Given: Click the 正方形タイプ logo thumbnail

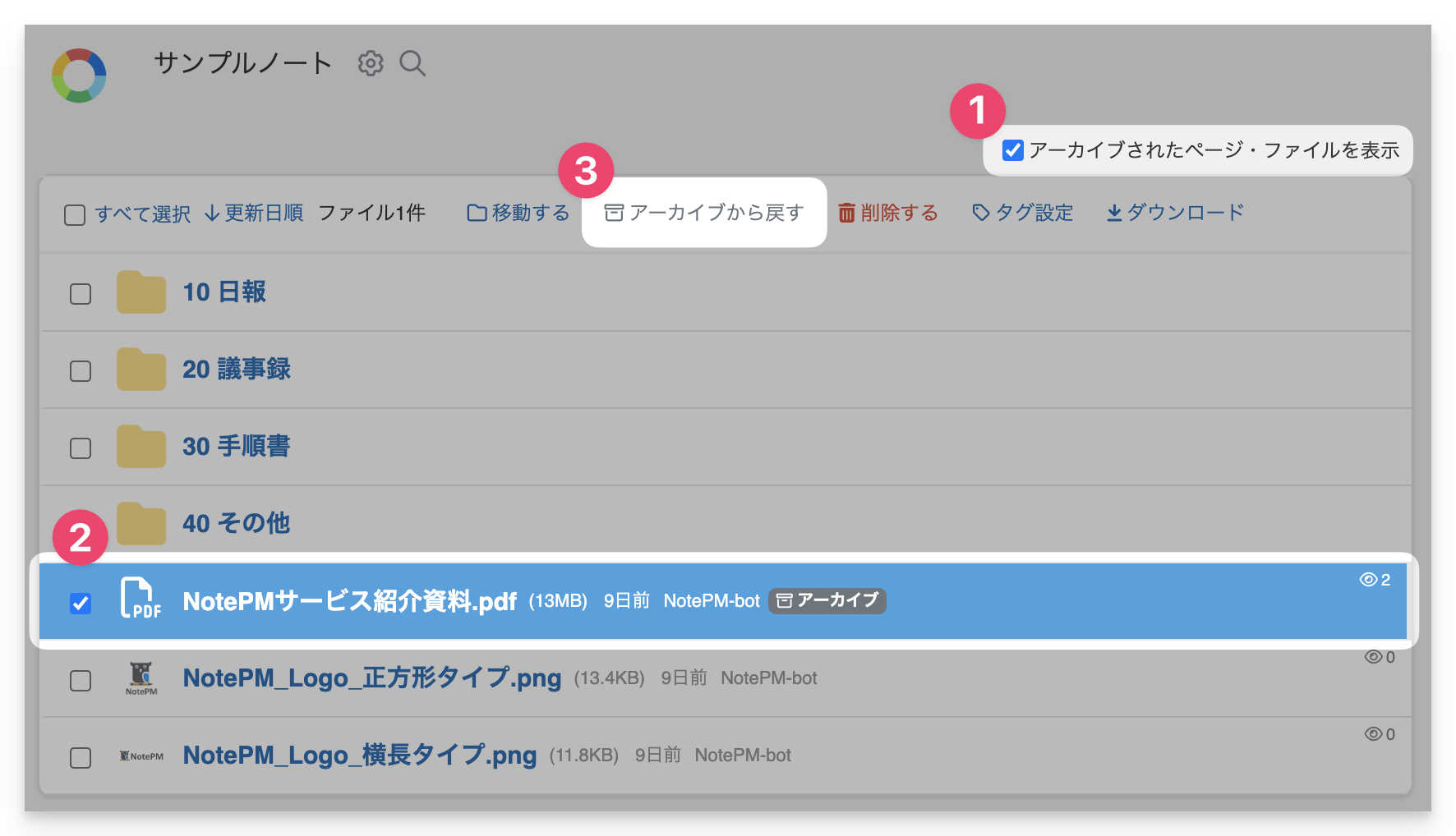Looking at the screenshot, I should pyautogui.click(x=141, y=678).
